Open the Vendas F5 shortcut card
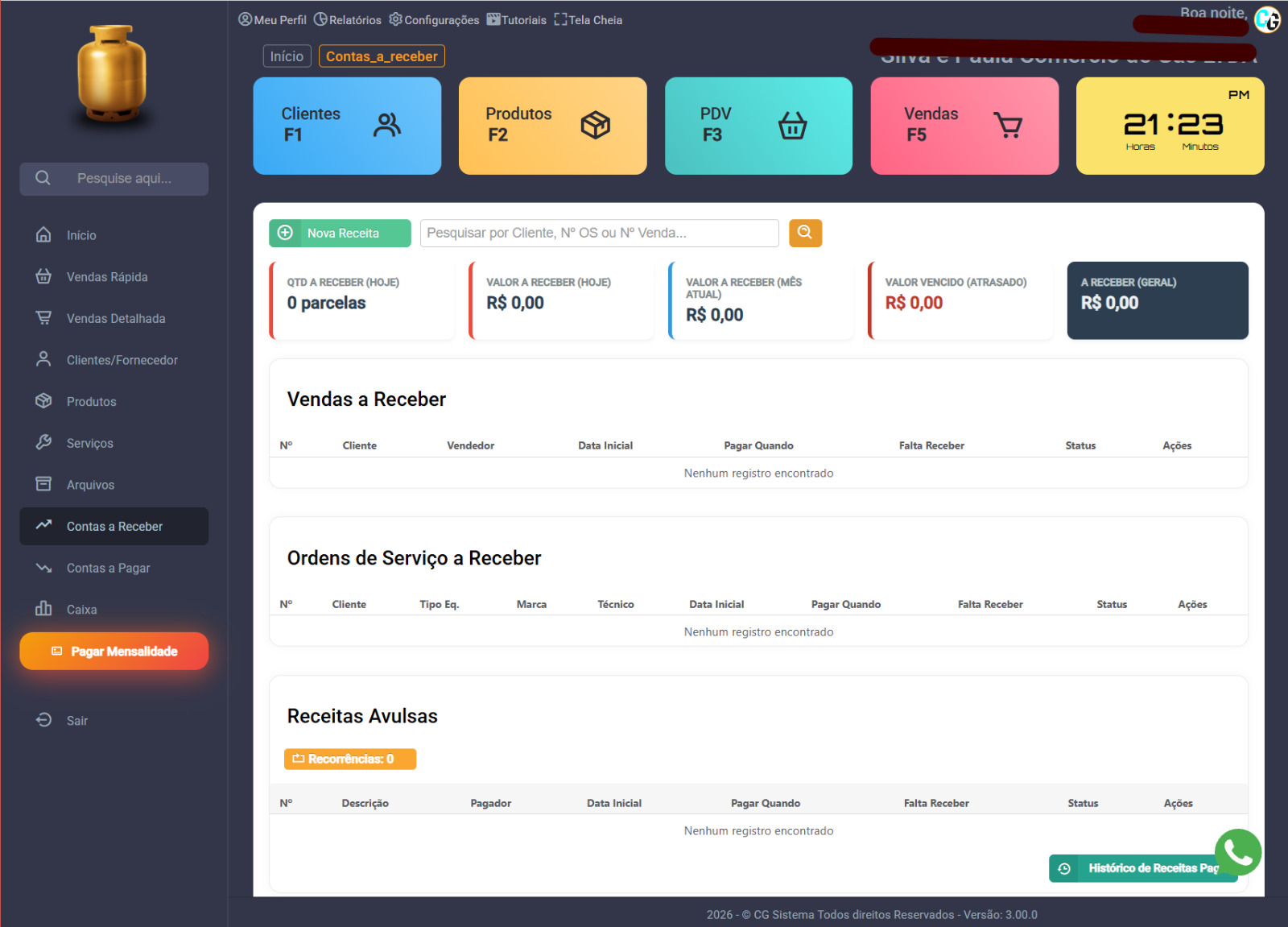The width and height of the screenshot is (1288, 927). 964,126
